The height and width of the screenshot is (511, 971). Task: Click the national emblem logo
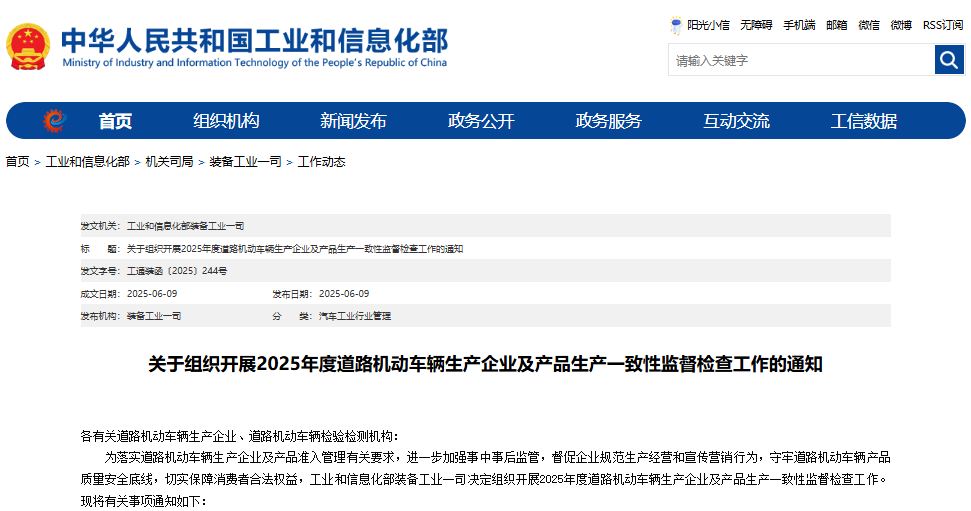pyautogui.click(x=28, y=46)
